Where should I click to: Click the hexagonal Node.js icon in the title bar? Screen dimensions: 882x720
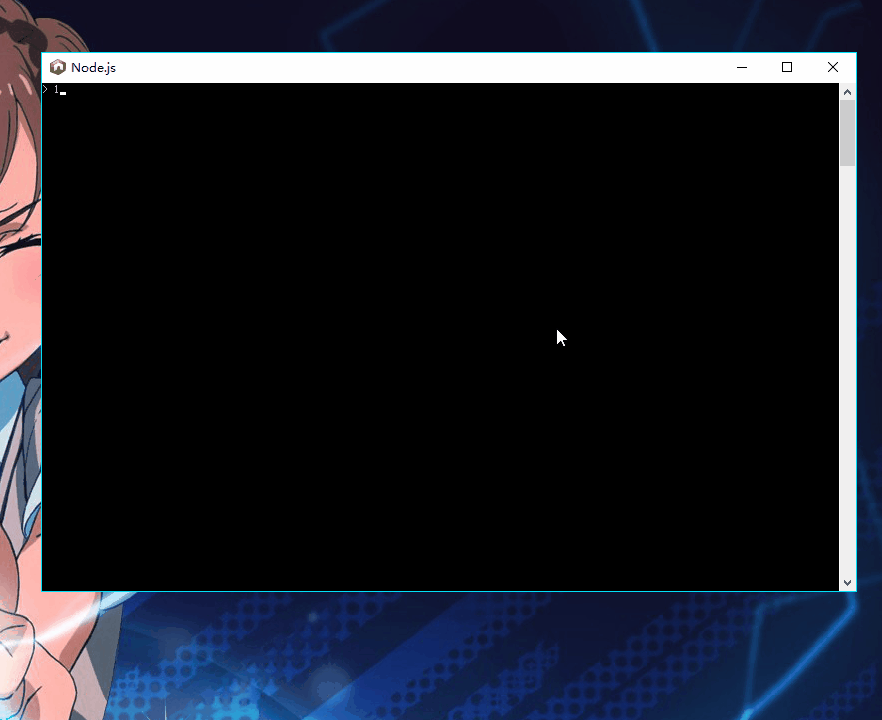[58, 67]
